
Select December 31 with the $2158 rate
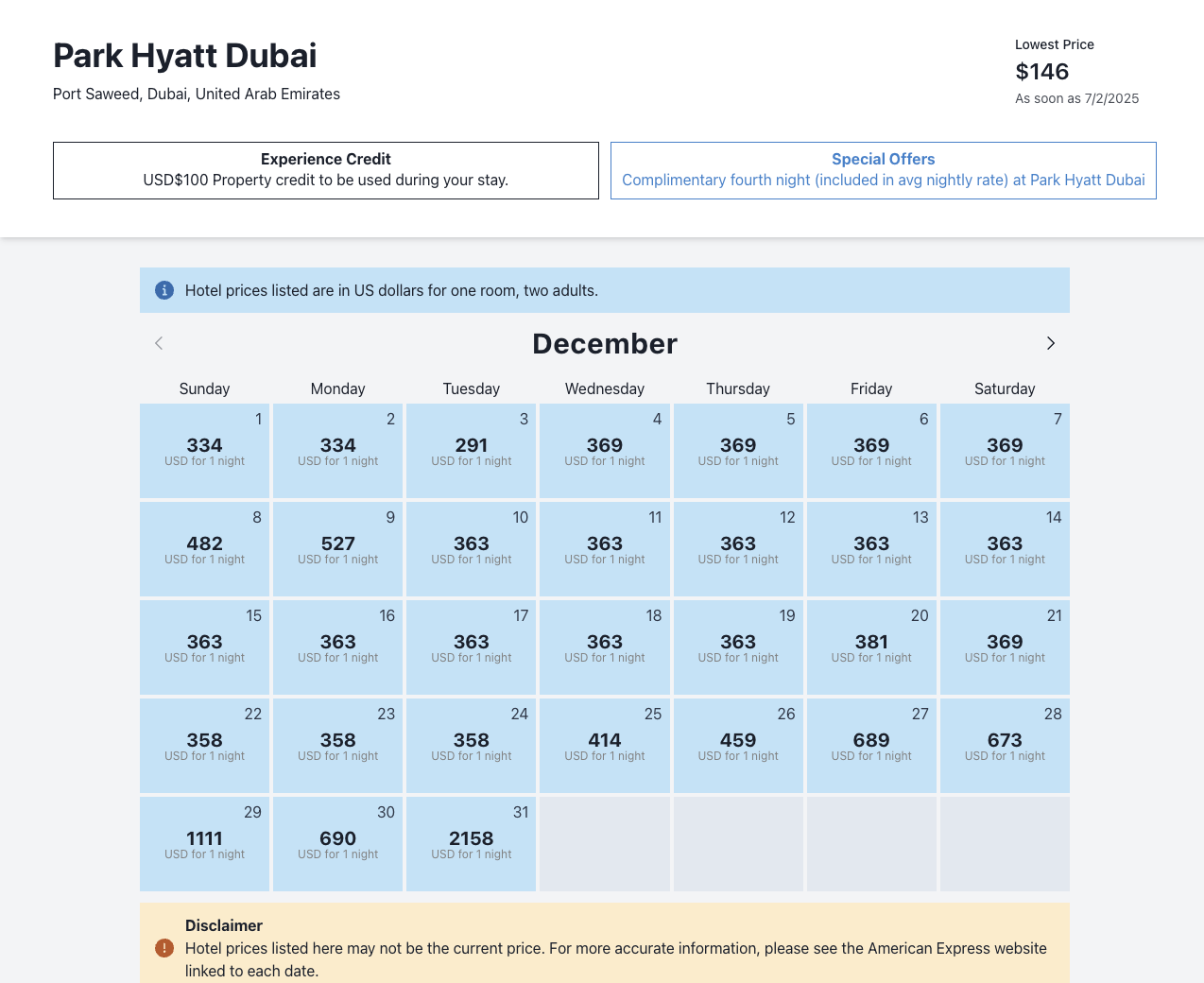471,843
